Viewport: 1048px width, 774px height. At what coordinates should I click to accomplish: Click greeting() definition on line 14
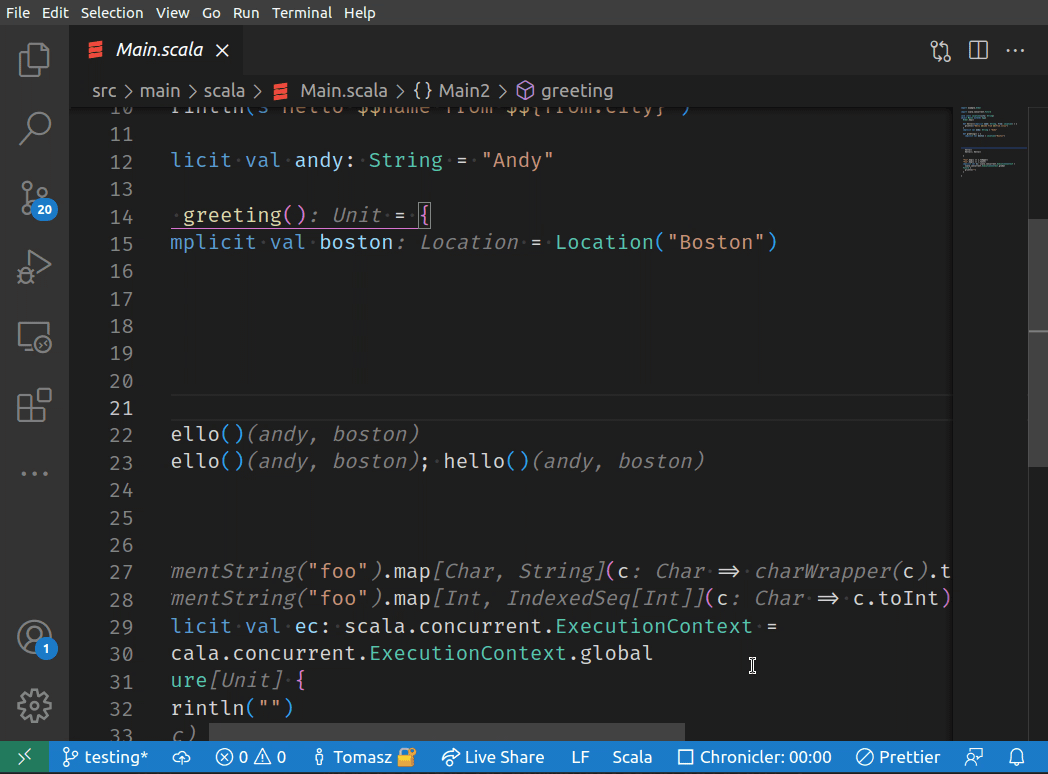[245, 215]
